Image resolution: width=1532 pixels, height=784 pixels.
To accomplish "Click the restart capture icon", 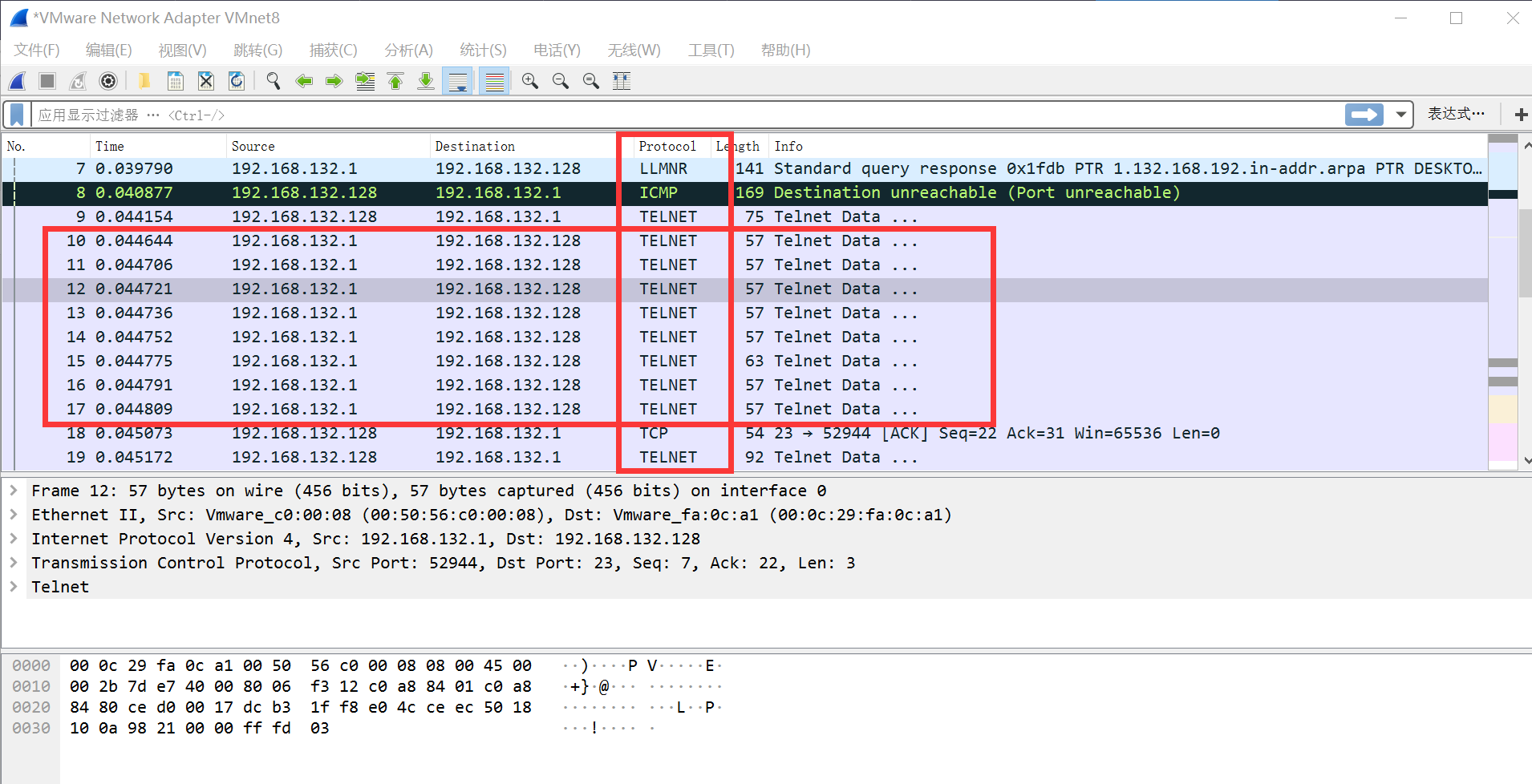I will 77,80.
